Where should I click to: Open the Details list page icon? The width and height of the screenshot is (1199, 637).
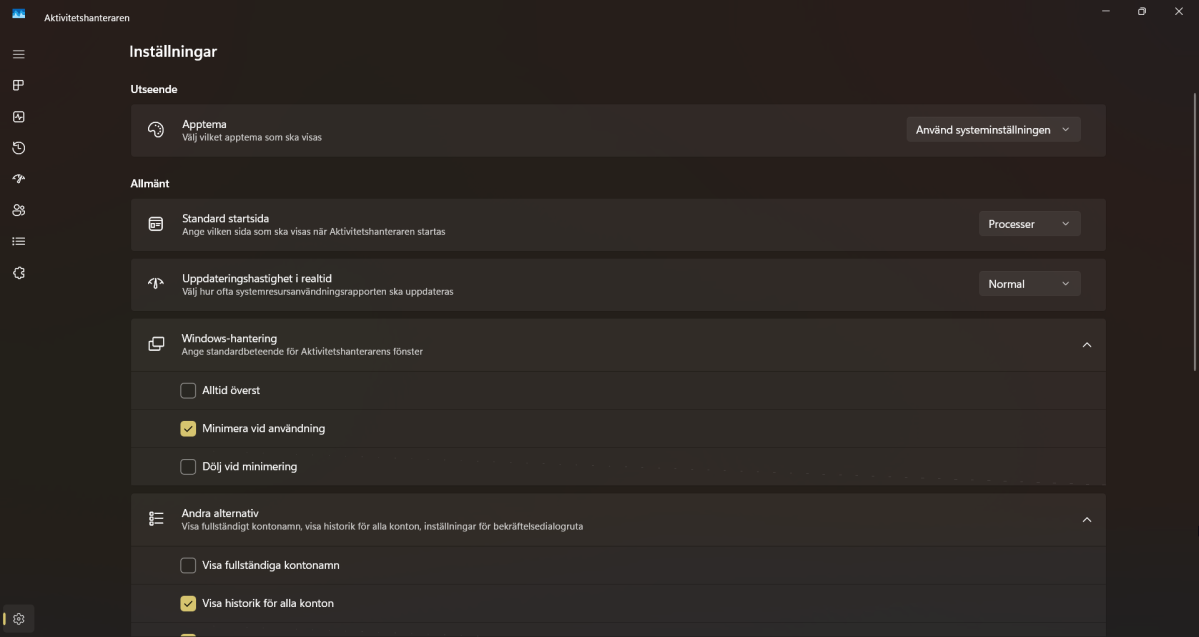click(18, 241)
